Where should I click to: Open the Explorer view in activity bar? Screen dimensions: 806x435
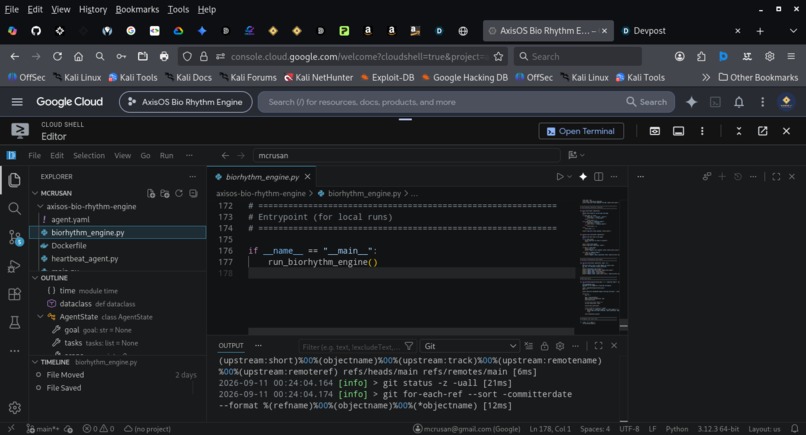pos(14,179)
